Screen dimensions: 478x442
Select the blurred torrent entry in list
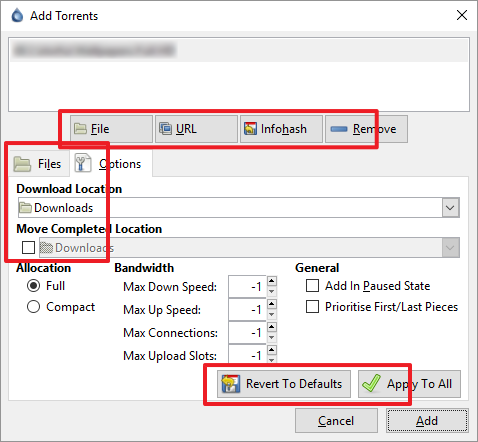point(239,50)
